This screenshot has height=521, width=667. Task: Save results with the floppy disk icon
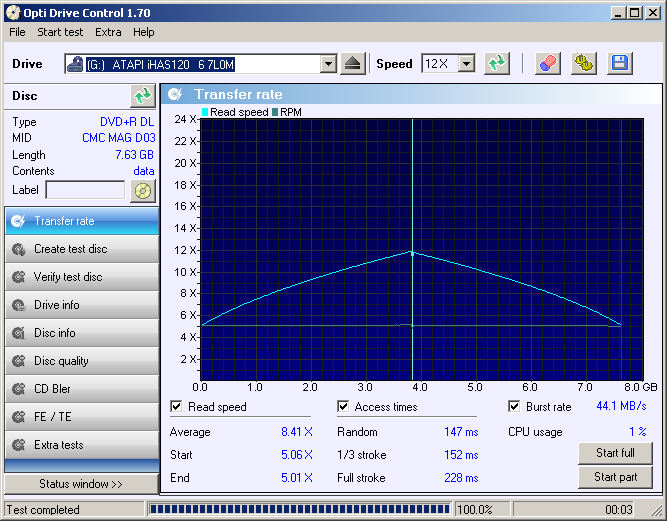pos(620,64)
